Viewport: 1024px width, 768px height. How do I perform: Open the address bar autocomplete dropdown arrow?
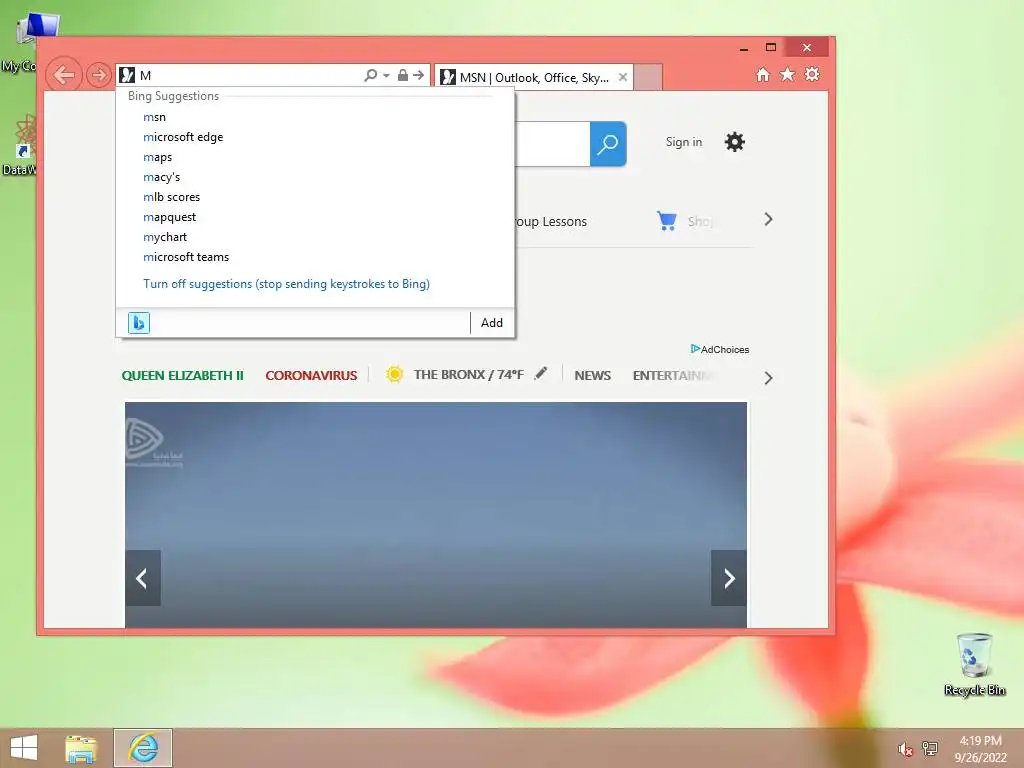click(x=386, y=76)
